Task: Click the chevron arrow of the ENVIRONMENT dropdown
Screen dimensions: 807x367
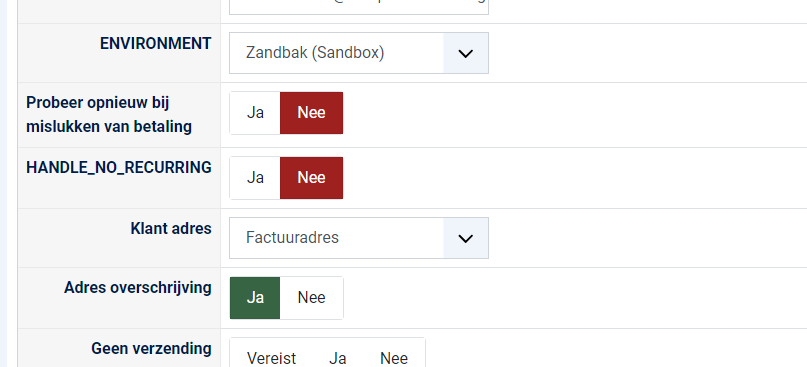Action: (465, 53)
